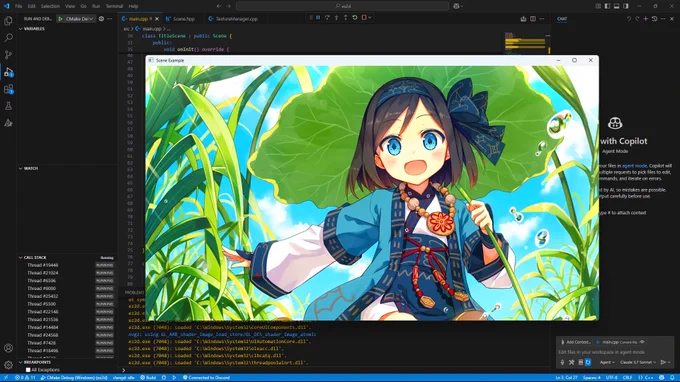The height and width of the screenshot is (382, 680).
Task: Toggle main.cpp current file eye icon
Action: coord(642,342)
